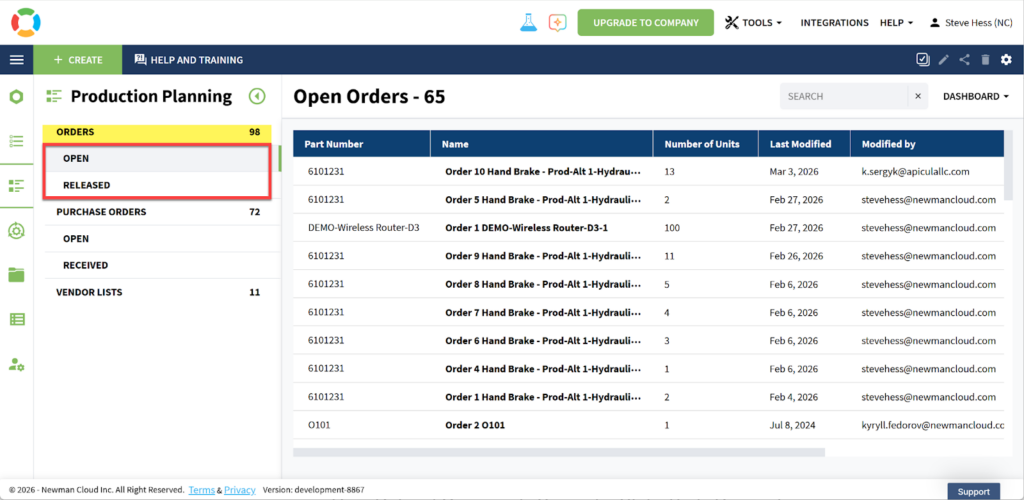Image resolution: width=1024 pixels, height=500 pixels.
Task: Open the folder icon in left sidebar
Action: coord(16,275)
